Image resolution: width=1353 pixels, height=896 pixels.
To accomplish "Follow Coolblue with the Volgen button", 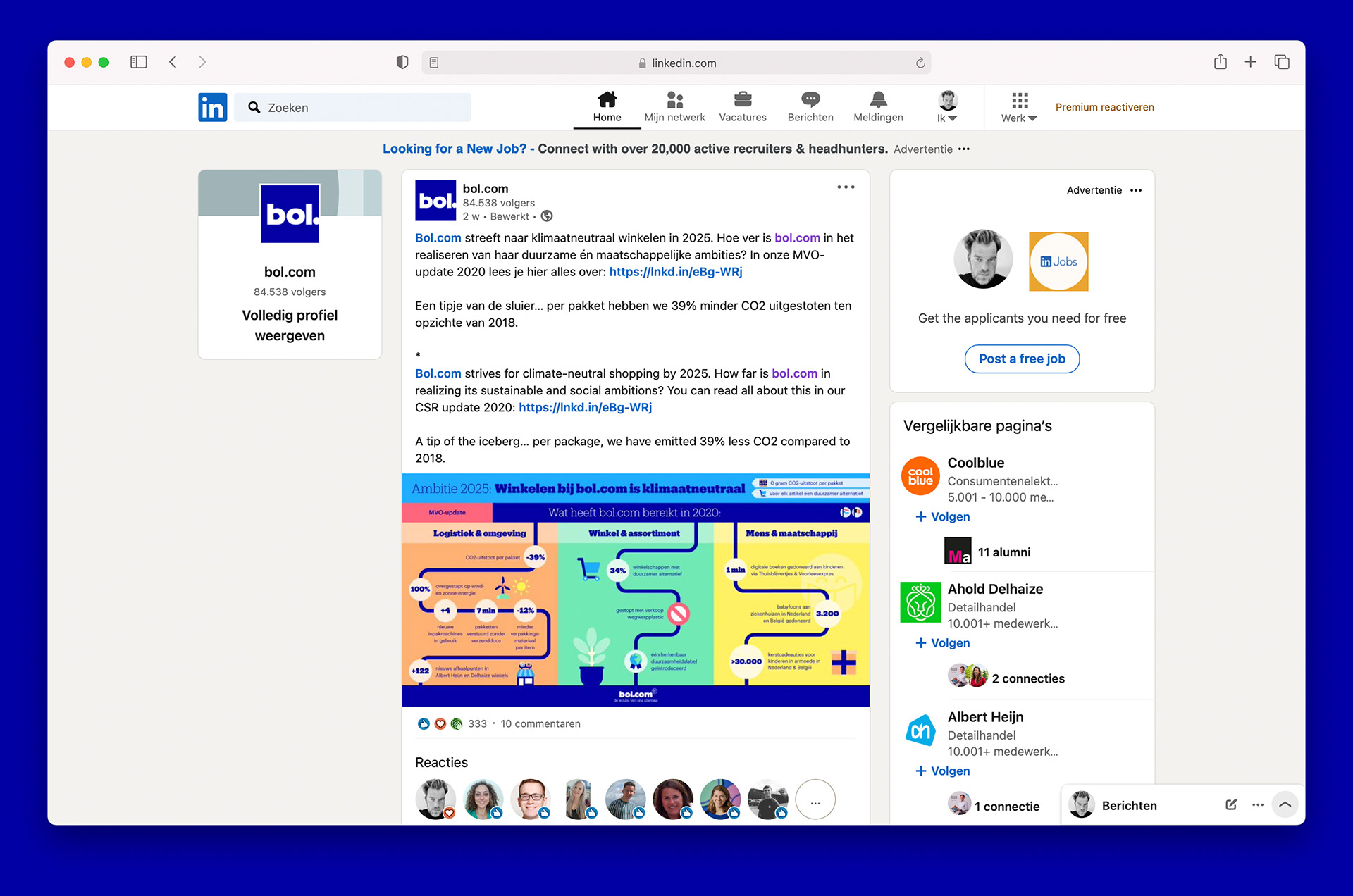I will 942,516.
